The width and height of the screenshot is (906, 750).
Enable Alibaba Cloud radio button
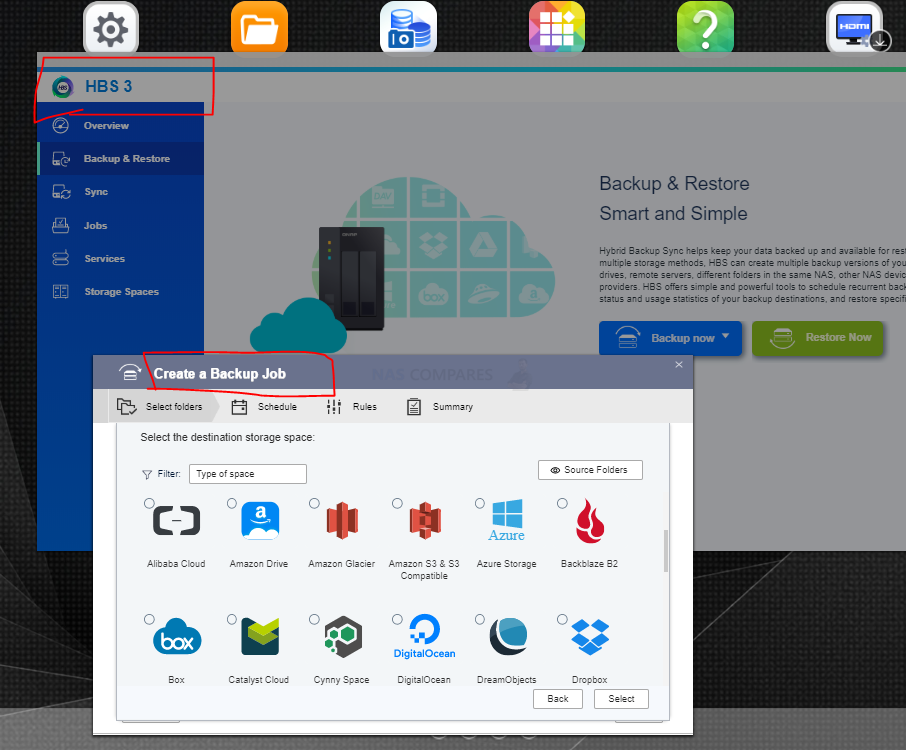tap(149, 503)
